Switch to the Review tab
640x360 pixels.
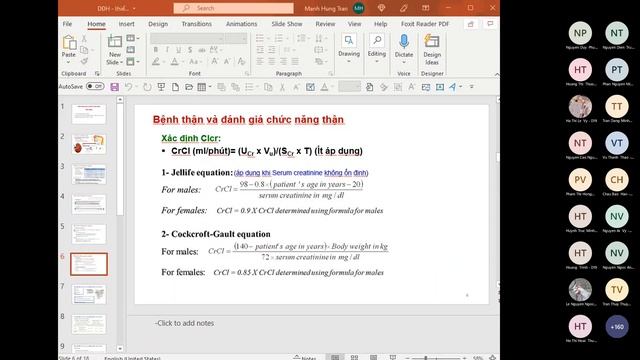click(325, 24)
